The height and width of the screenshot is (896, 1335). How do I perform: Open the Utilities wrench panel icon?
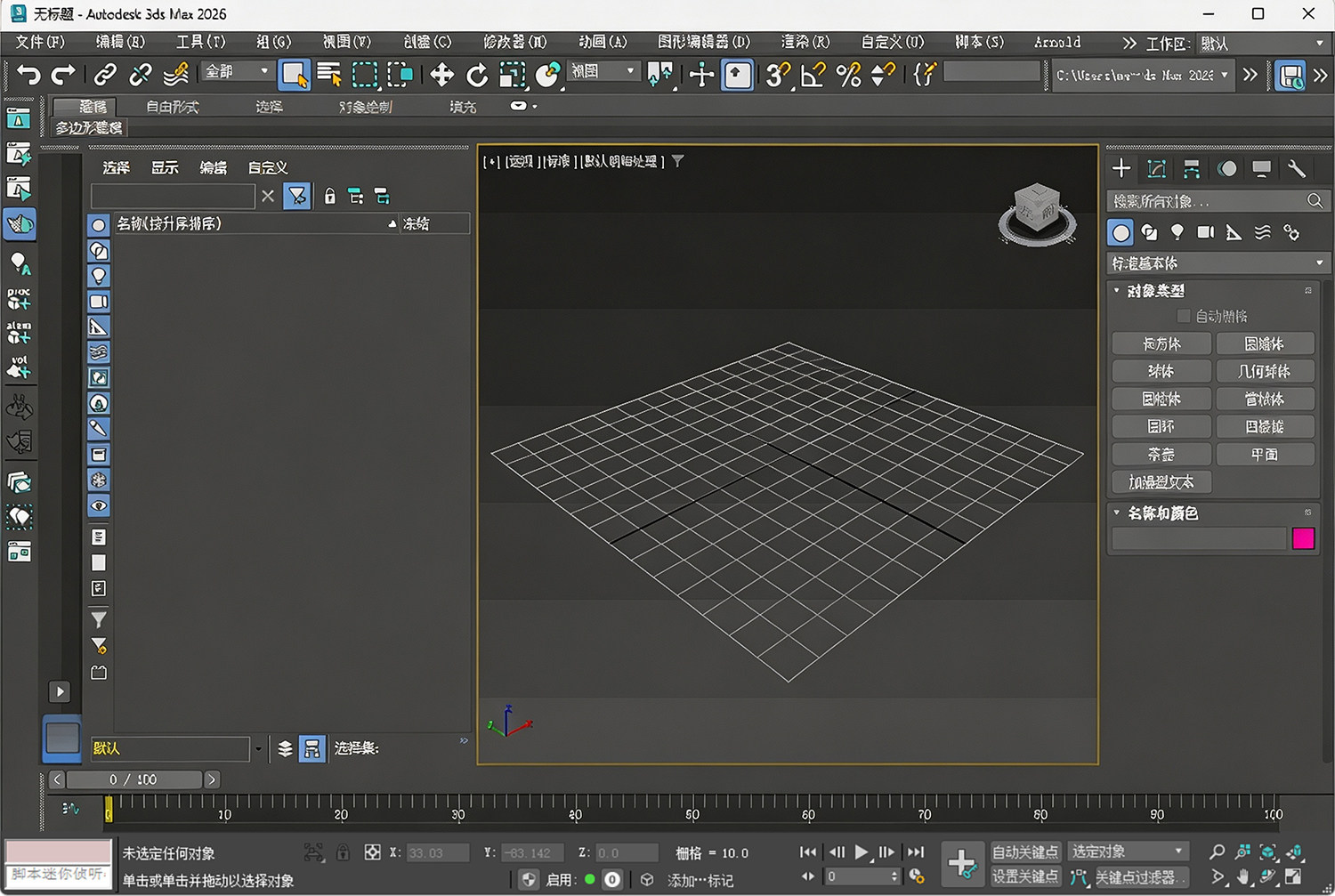[1296, 169]
